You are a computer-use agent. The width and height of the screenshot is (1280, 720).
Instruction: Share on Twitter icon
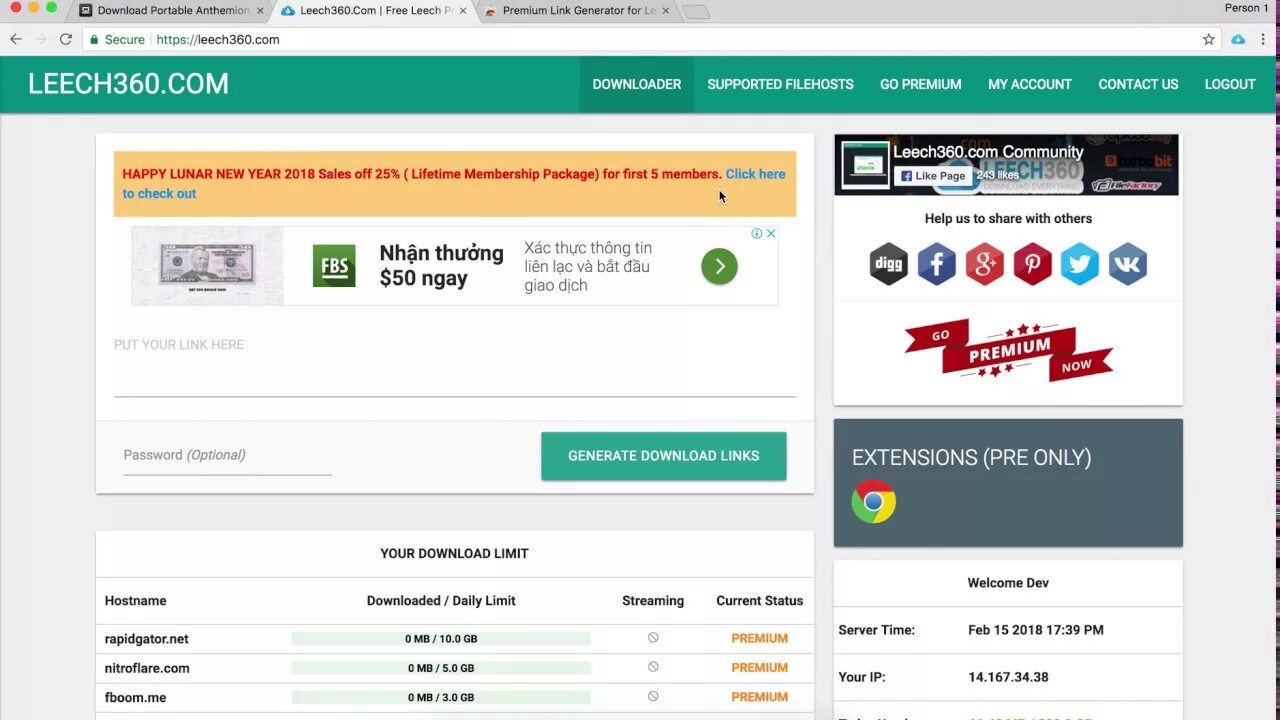[x=1080, y=264]
